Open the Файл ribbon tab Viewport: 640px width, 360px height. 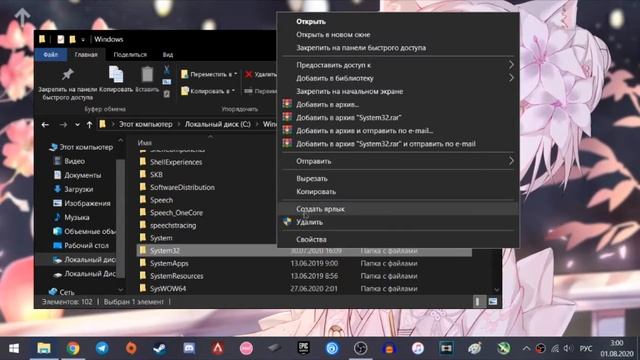click(51, 55)
